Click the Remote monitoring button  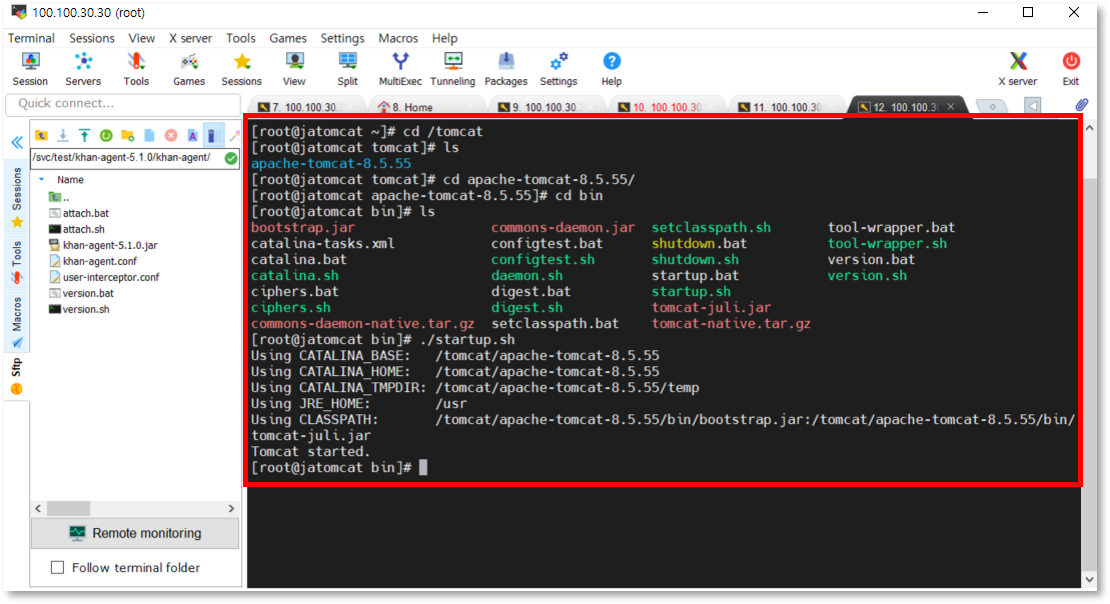point(135,533)
